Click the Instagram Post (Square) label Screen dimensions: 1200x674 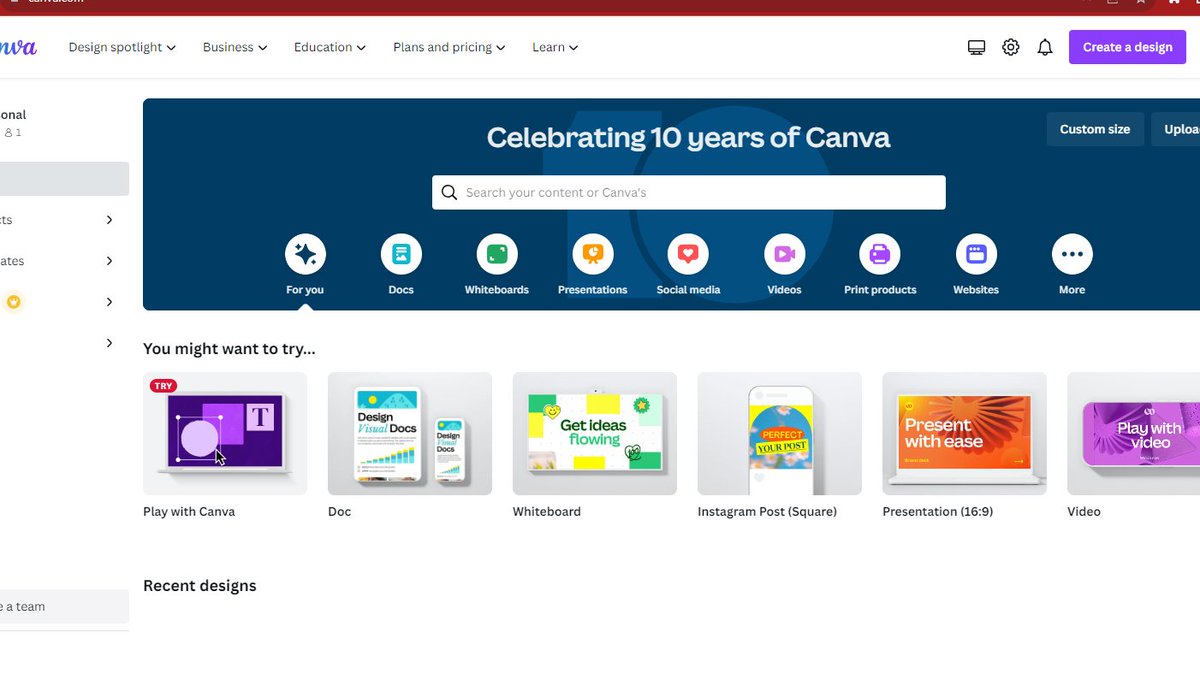(767, 511)
